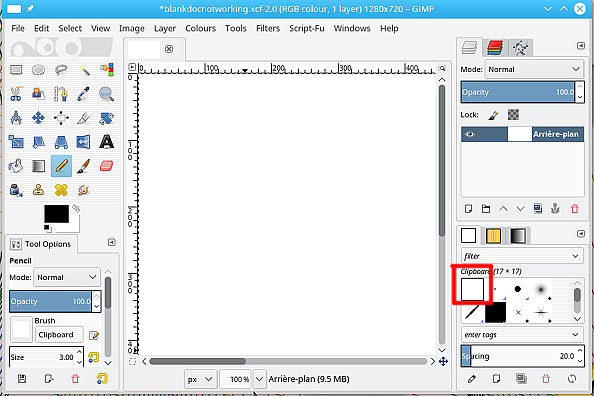Select the Flip tool
The image size is (594, 396).
pos(84,142)
